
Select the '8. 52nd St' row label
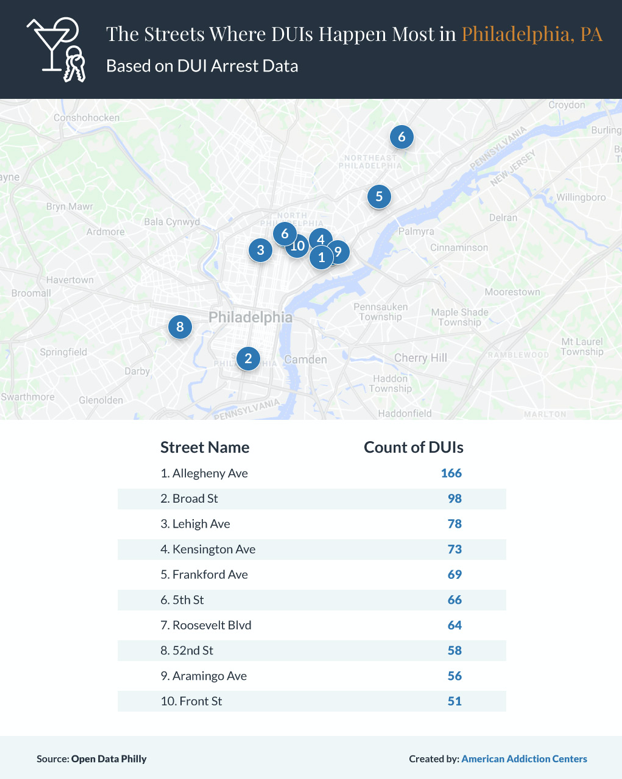(187, 651)
